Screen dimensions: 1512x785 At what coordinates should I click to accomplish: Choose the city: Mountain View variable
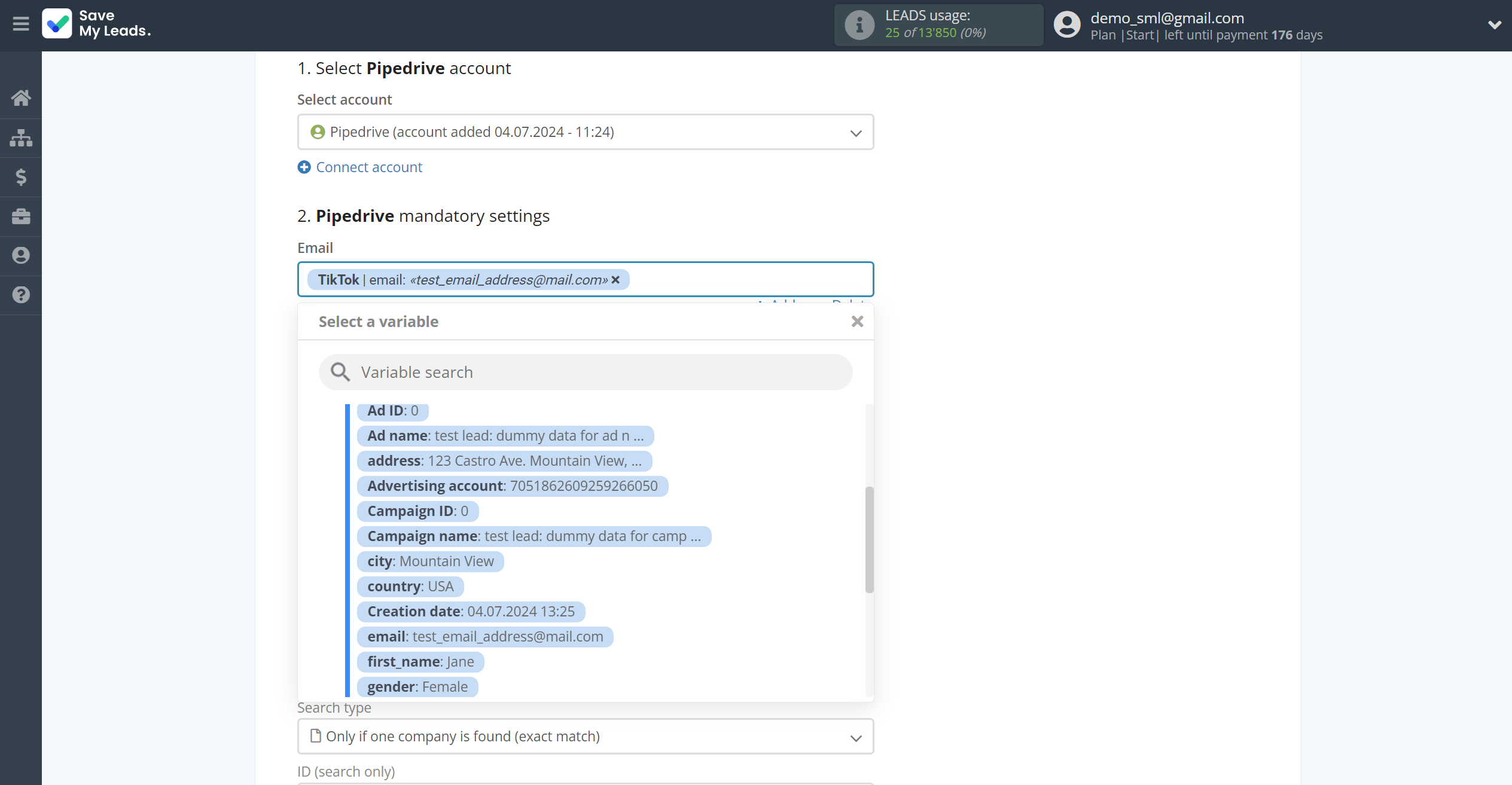point(431,561)
